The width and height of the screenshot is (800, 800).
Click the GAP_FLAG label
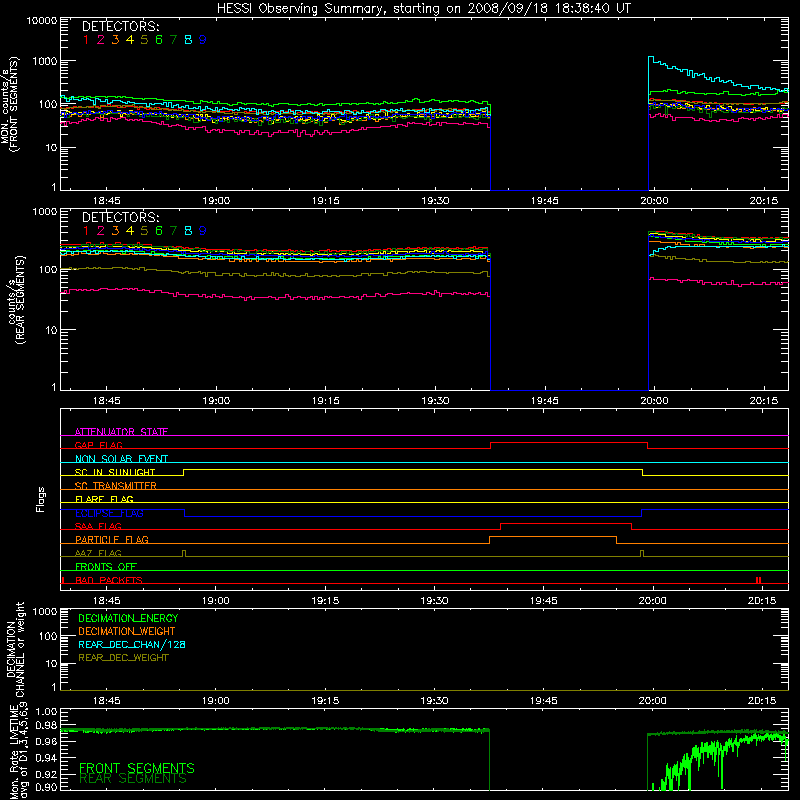98,445
